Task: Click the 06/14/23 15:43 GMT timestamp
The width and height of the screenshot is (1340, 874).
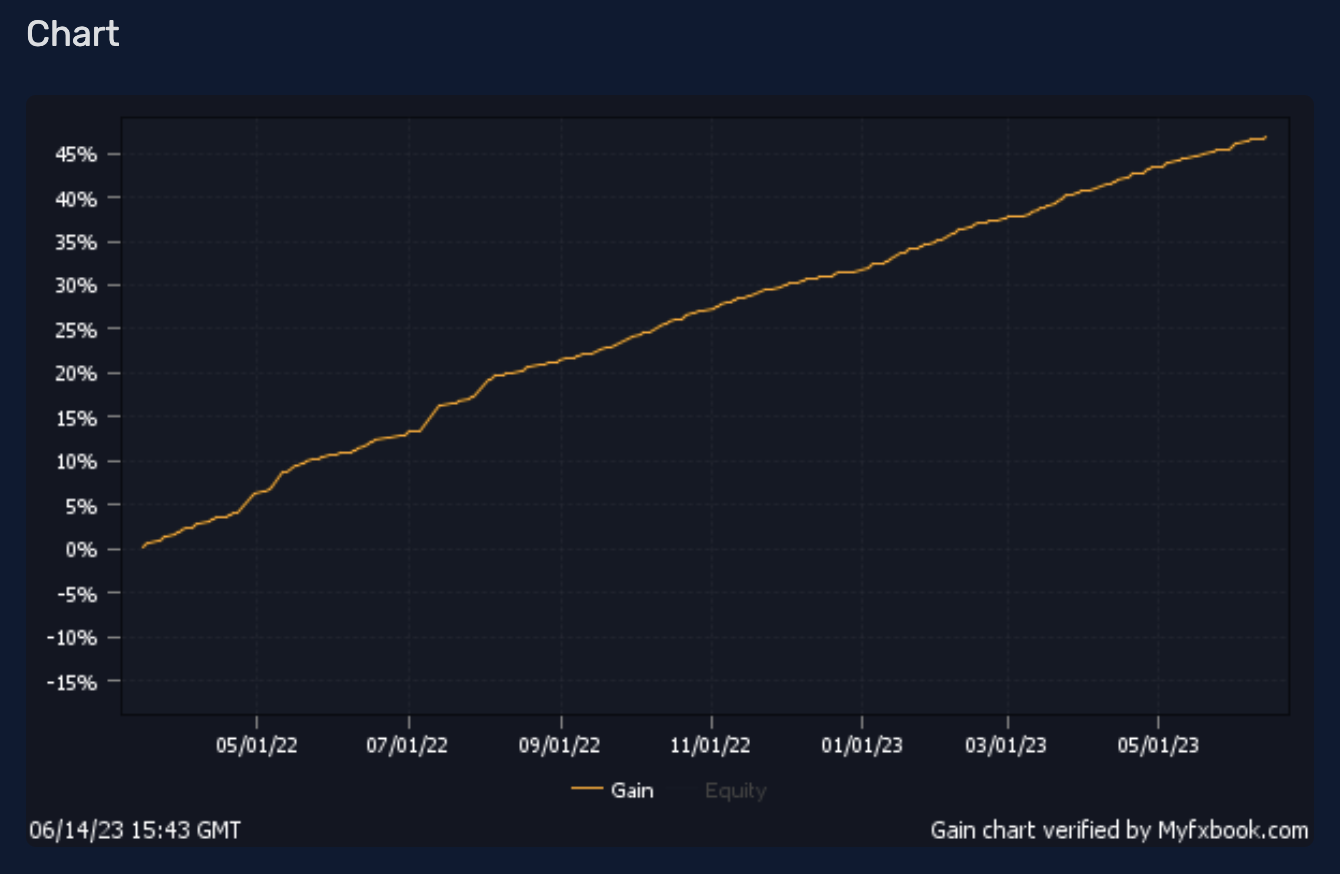Action: click(x=135, y=830)
